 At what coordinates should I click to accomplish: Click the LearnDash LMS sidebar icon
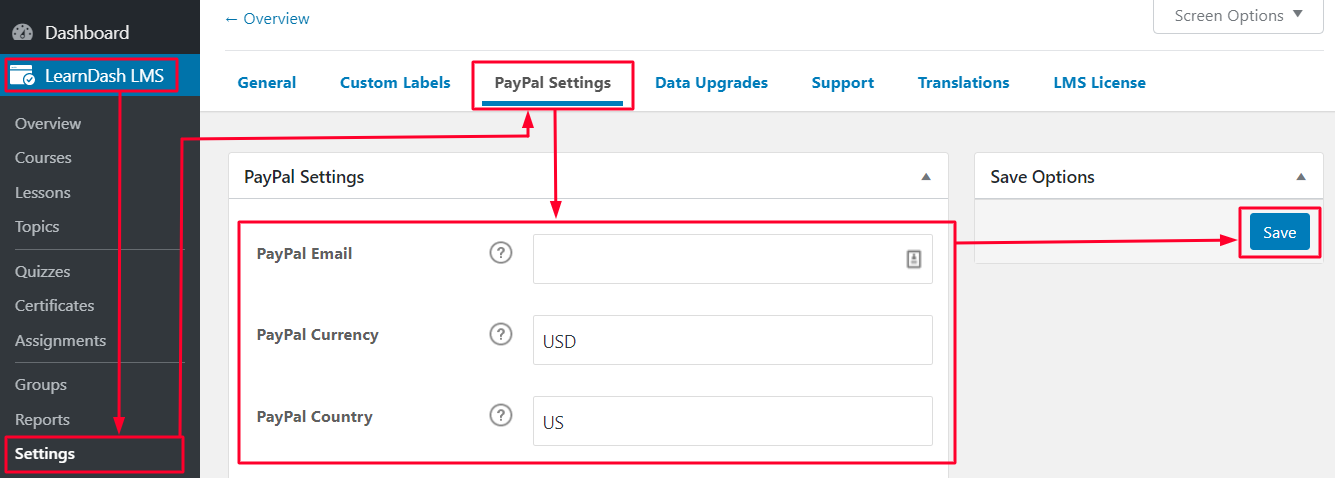(x=22, y=76)
